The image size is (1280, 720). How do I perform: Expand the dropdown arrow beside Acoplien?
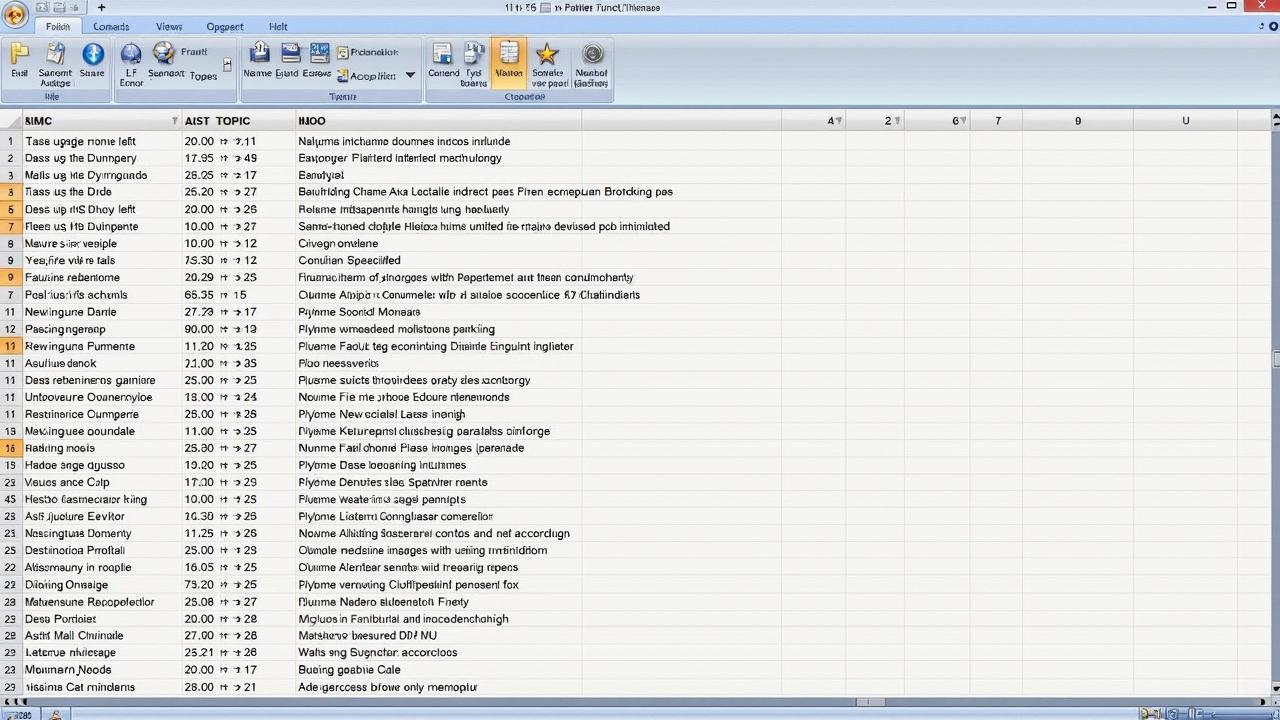[x=410, y=76]
